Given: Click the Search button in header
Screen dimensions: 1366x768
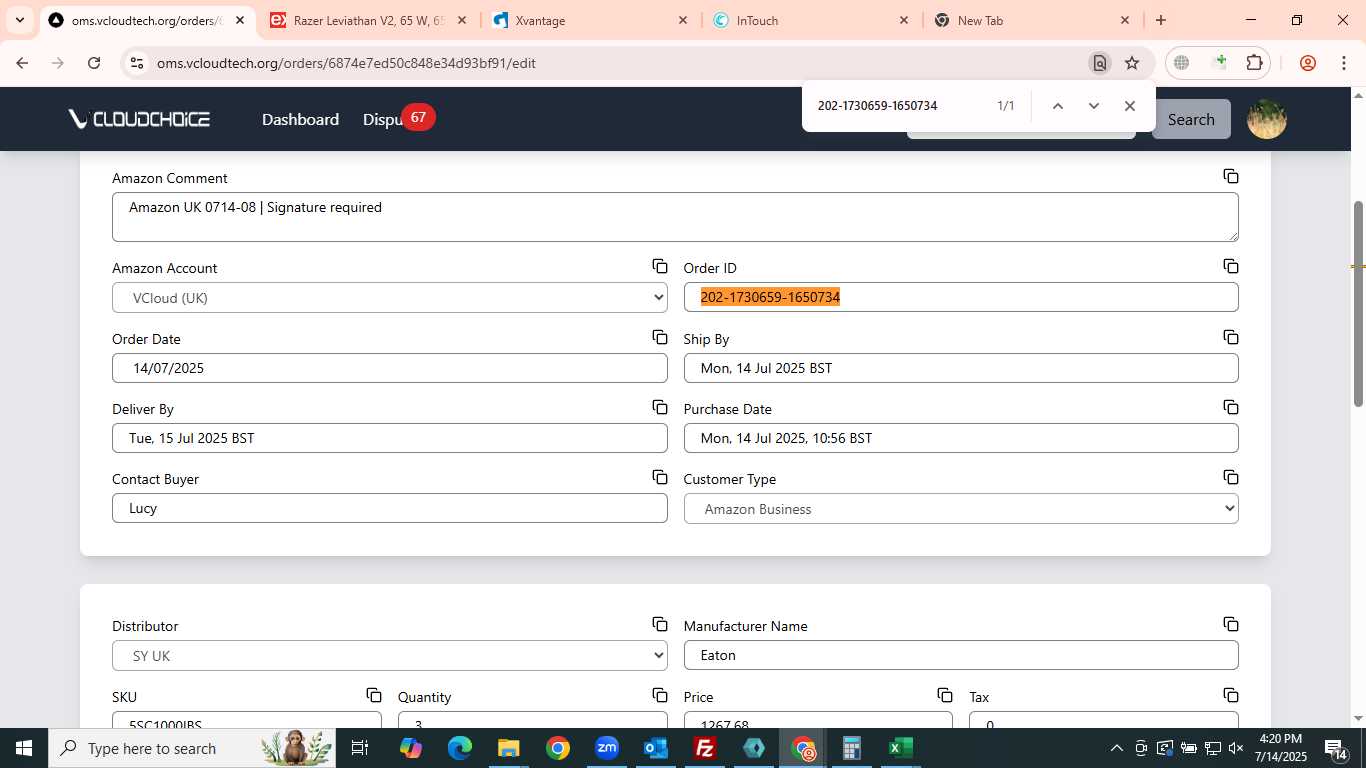Looking at the screenshot, I should click(1191, 119).
